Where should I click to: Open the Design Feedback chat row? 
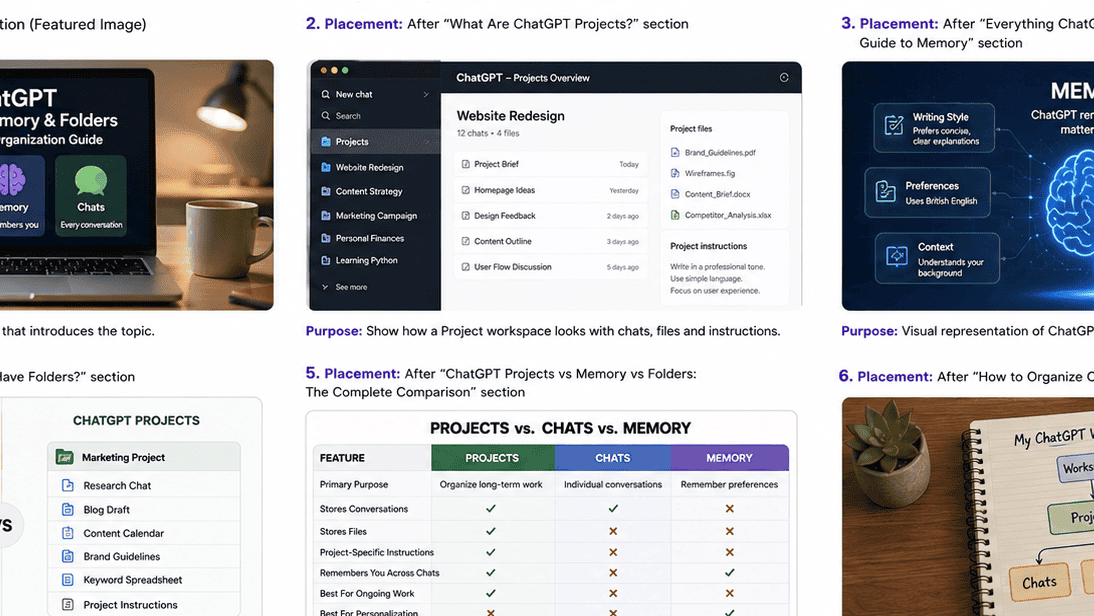click(550, 216)
